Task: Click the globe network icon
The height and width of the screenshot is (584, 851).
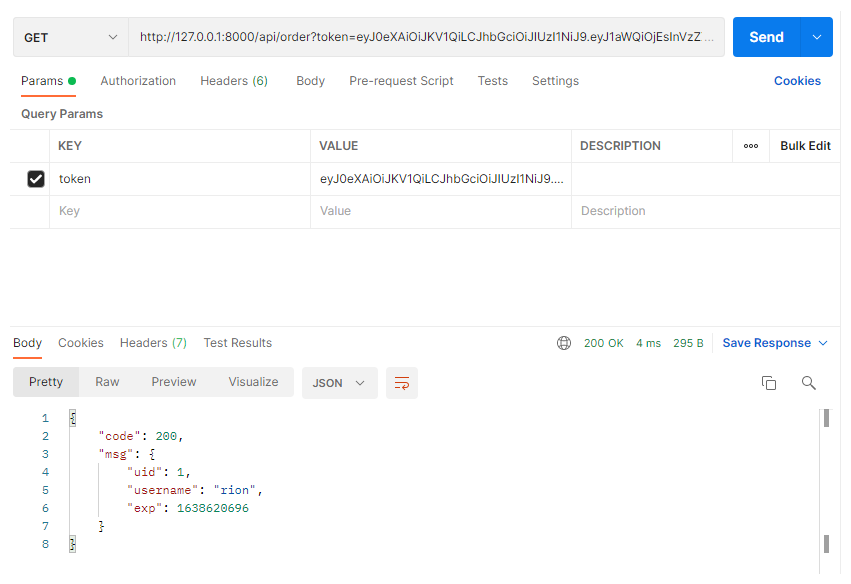Action: click(564, 343)
